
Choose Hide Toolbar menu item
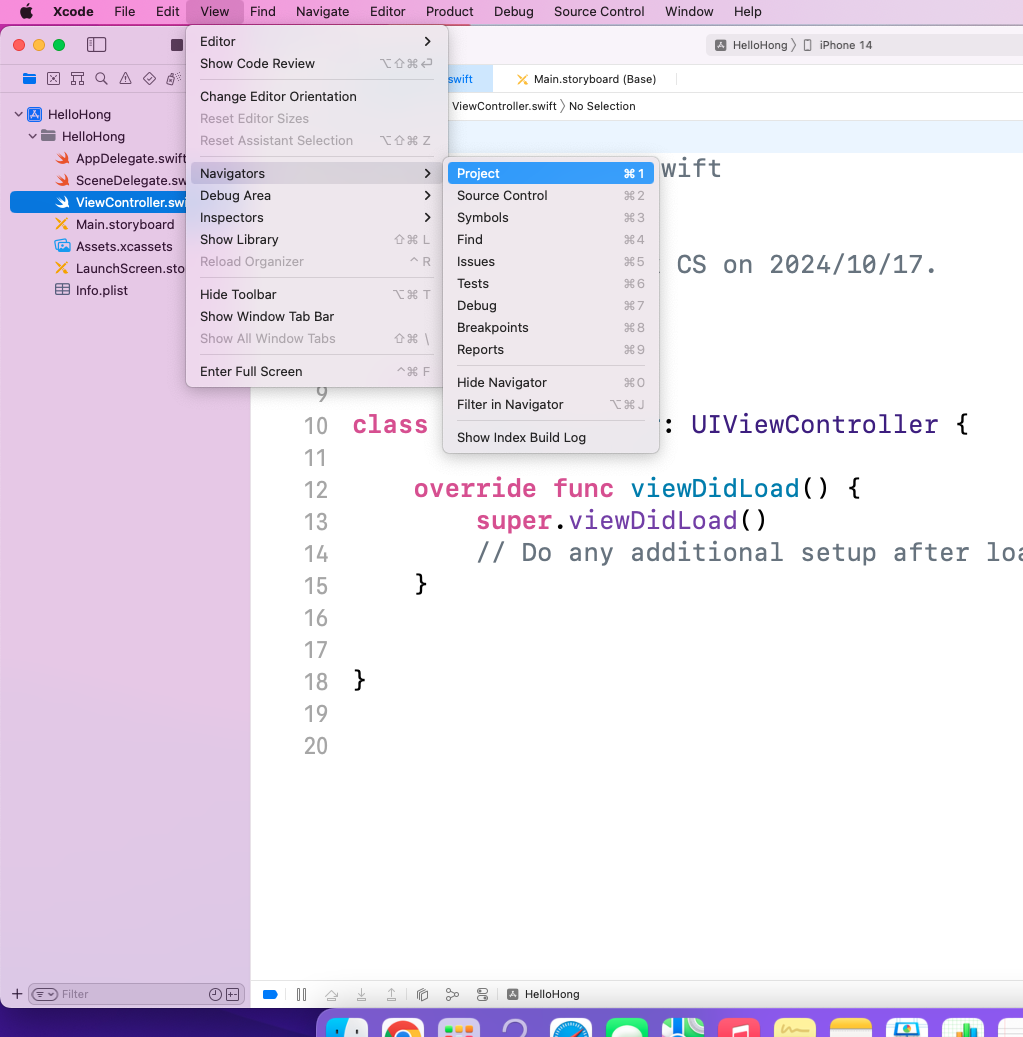(316, 294)
